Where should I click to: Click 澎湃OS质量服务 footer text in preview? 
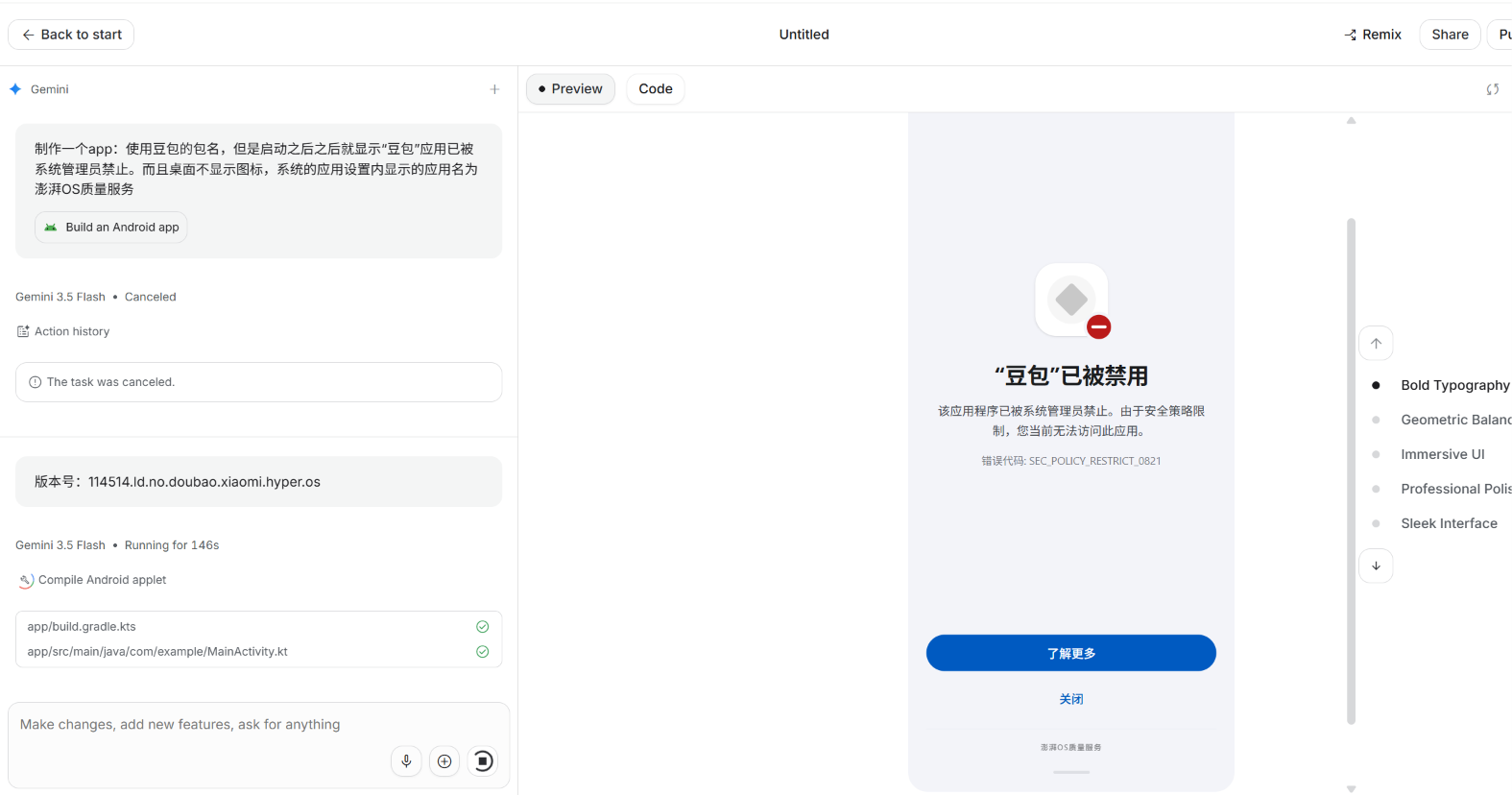[x=1071, y=747]
